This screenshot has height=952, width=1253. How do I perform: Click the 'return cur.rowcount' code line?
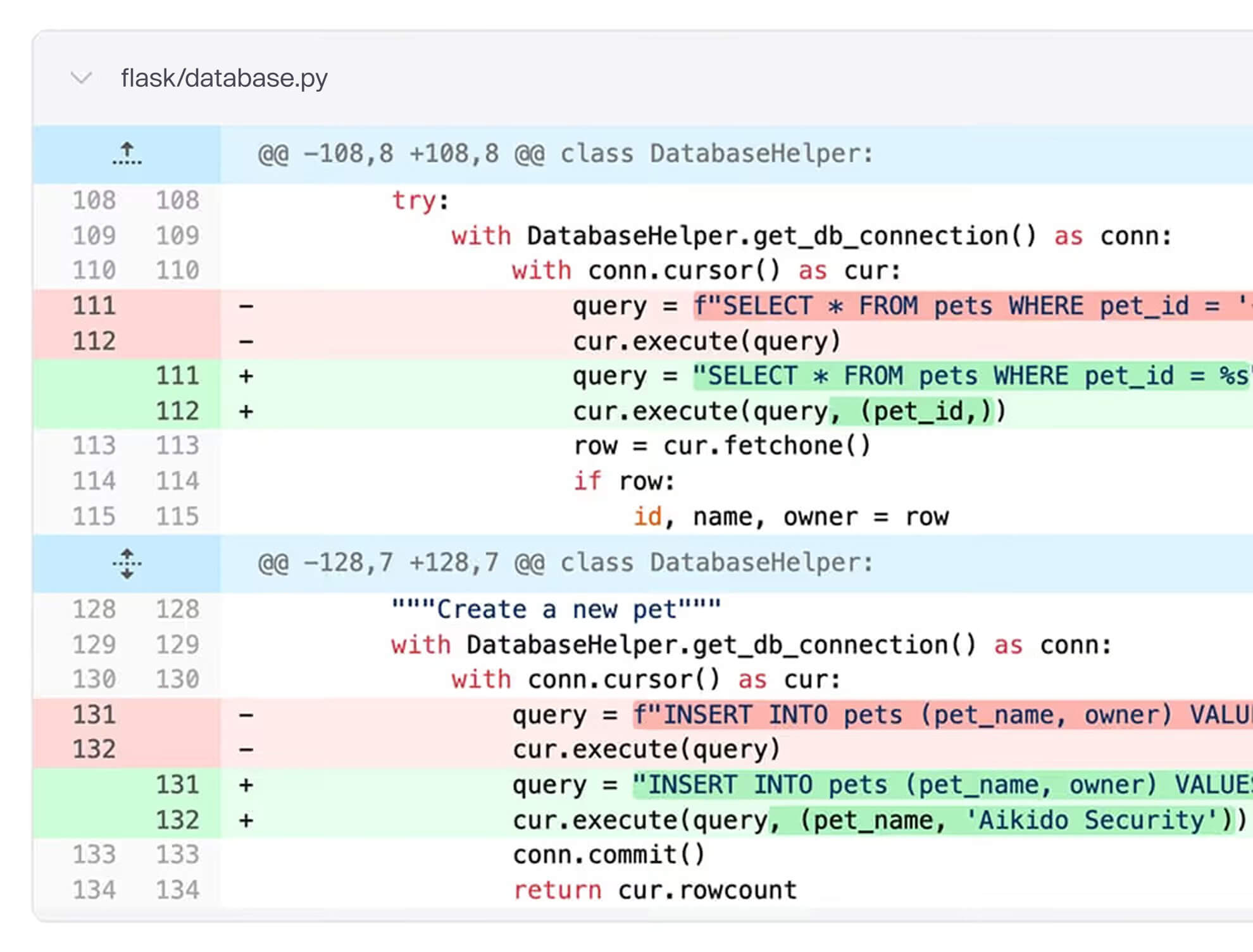tap(655, 891)
